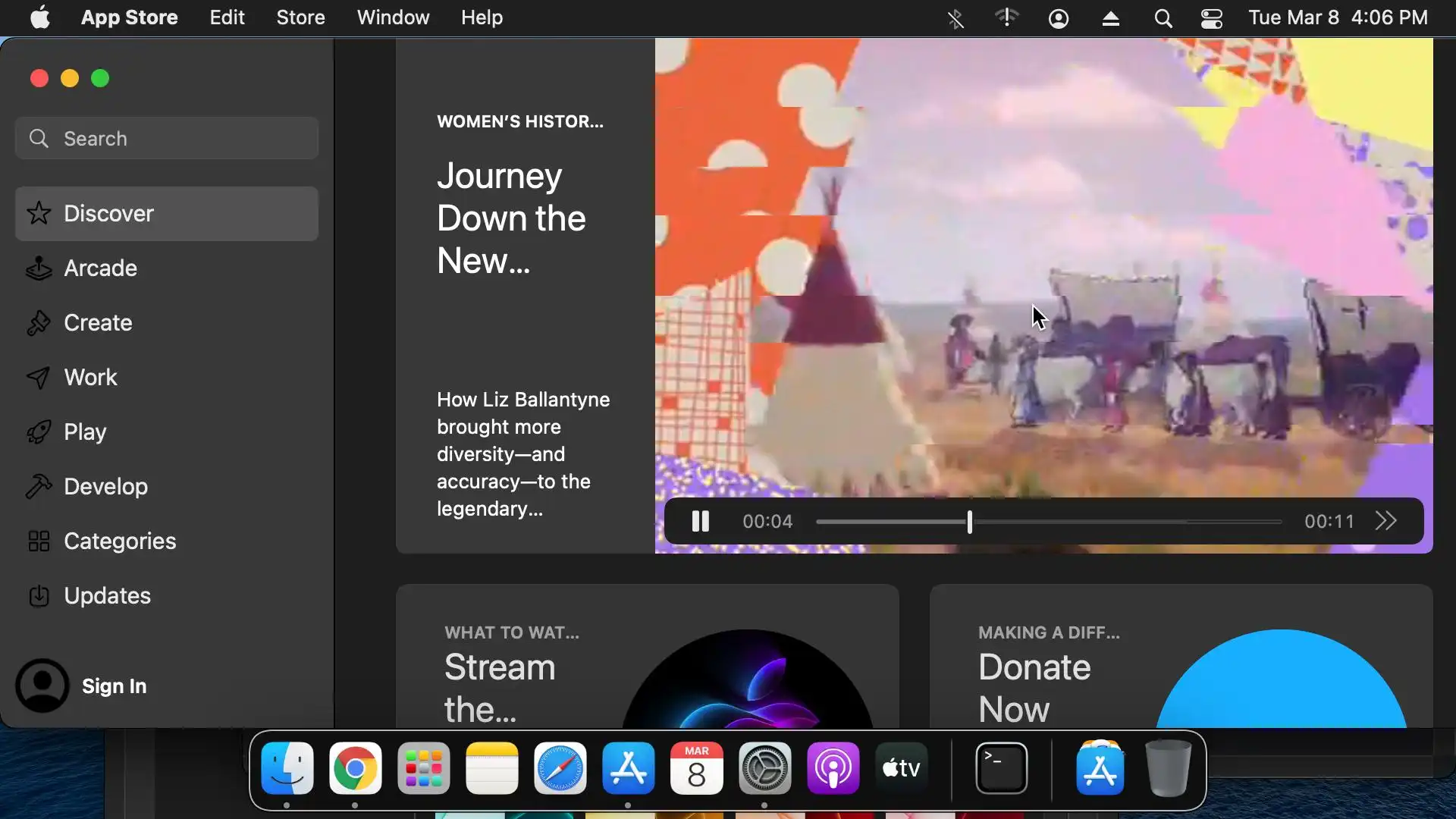
Task: Open the Develop hammer icon
Action: (39, 487)
